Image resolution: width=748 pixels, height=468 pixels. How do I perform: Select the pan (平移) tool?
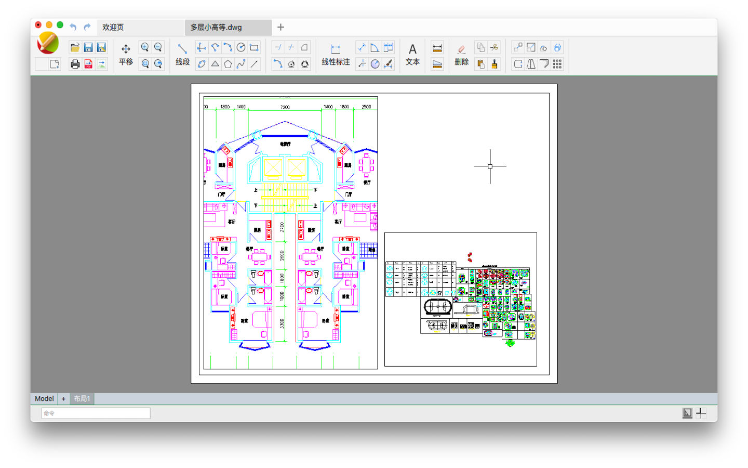tap(125, 54)
